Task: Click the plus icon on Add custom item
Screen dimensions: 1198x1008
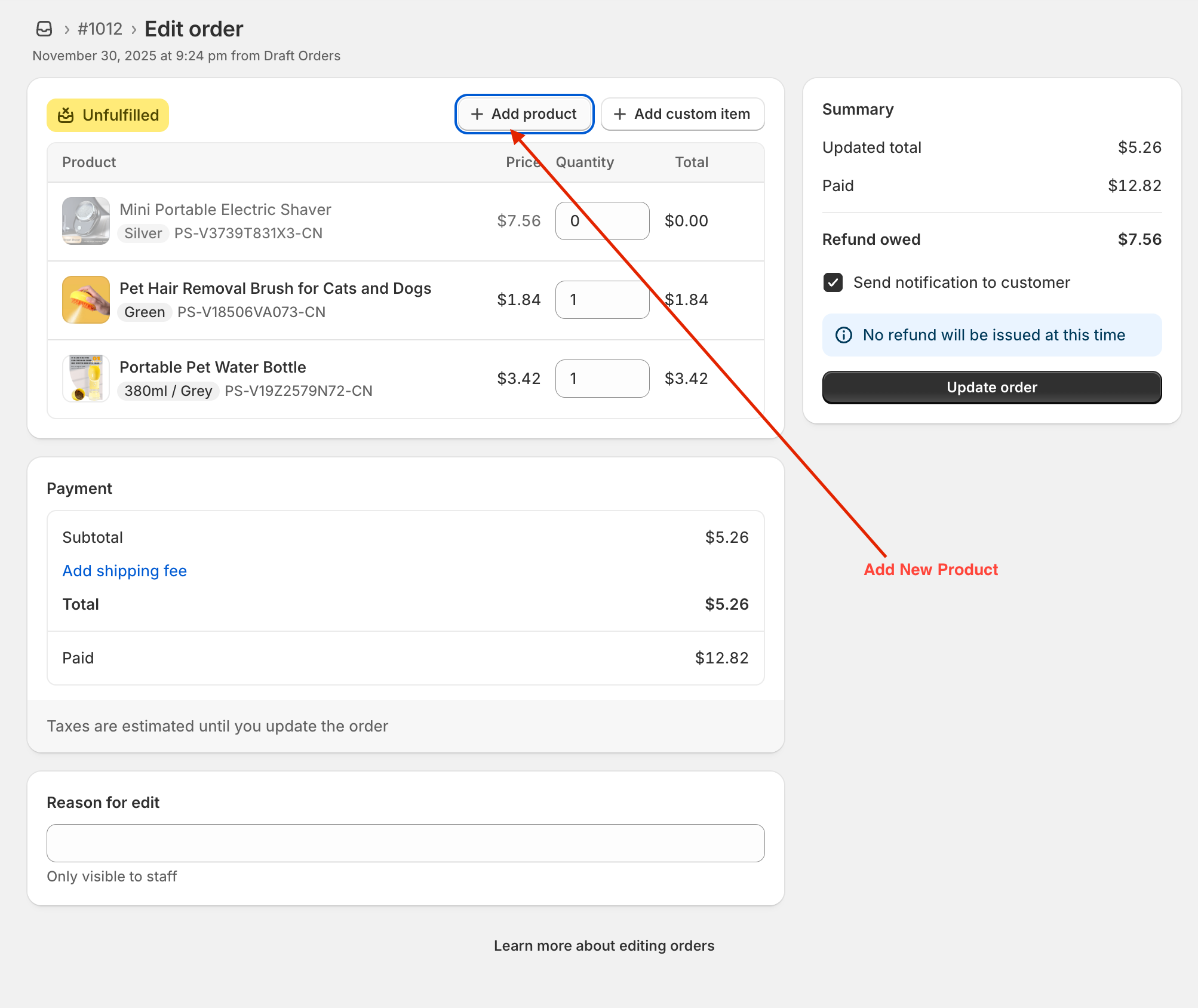Action: (x=620, y=114)
